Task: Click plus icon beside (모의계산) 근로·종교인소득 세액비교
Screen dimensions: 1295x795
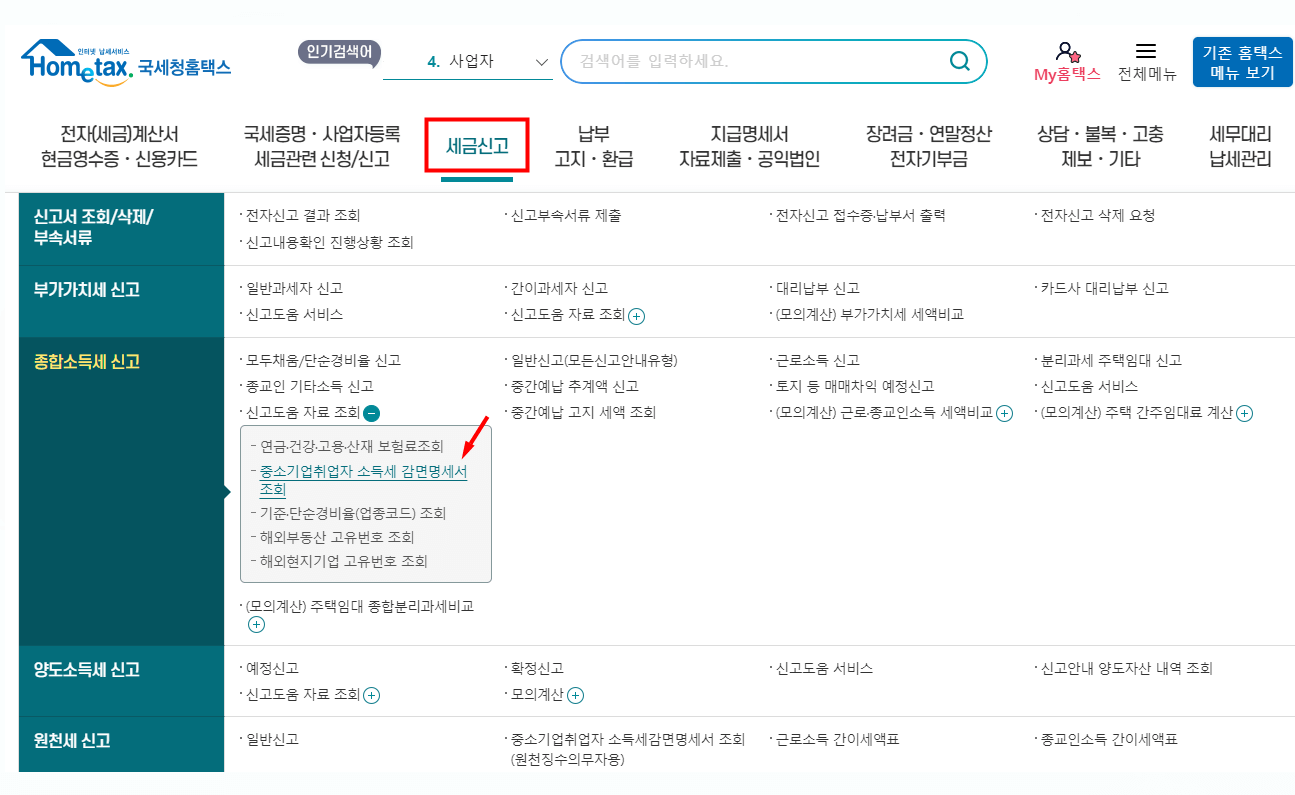Action: click(1003, 412)
